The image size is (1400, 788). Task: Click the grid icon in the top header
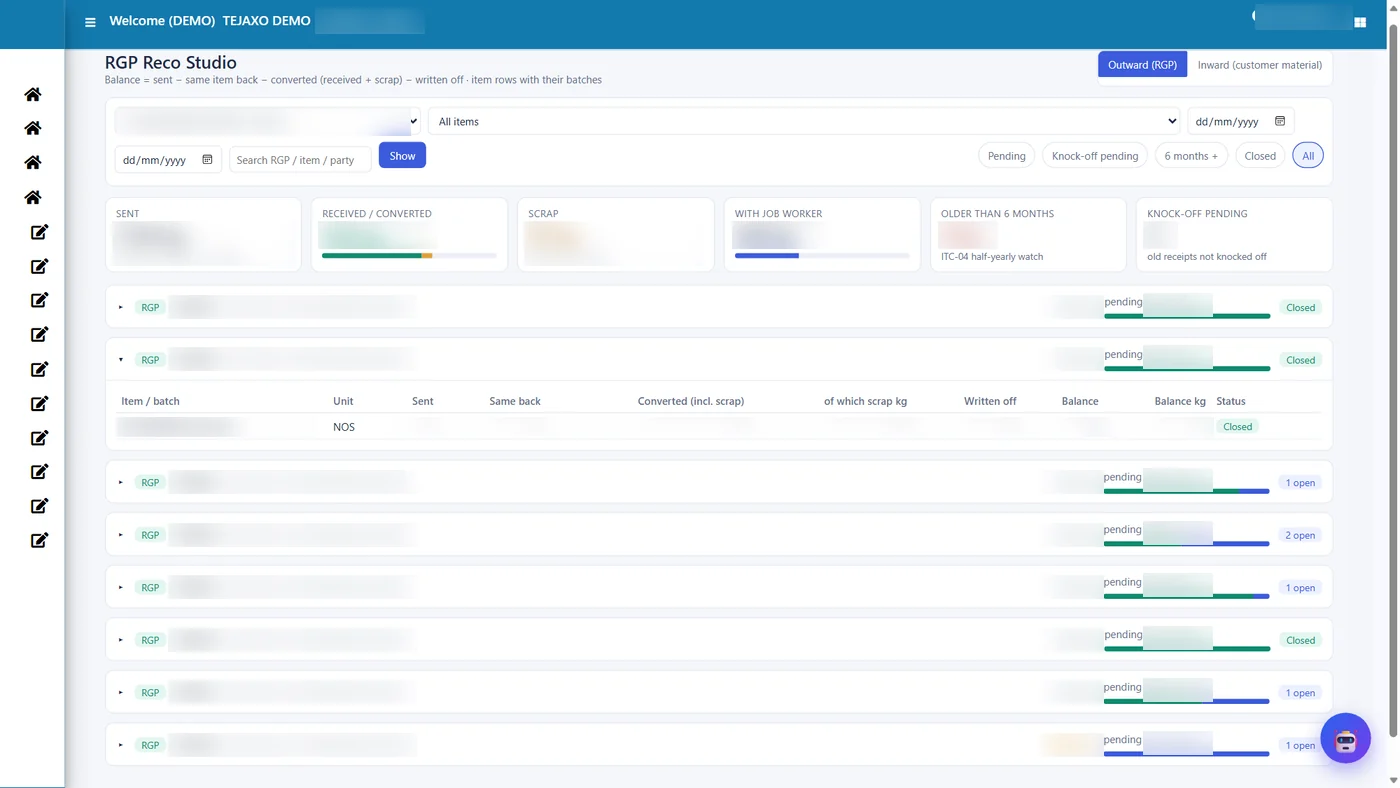click(x=1360, y=22)
